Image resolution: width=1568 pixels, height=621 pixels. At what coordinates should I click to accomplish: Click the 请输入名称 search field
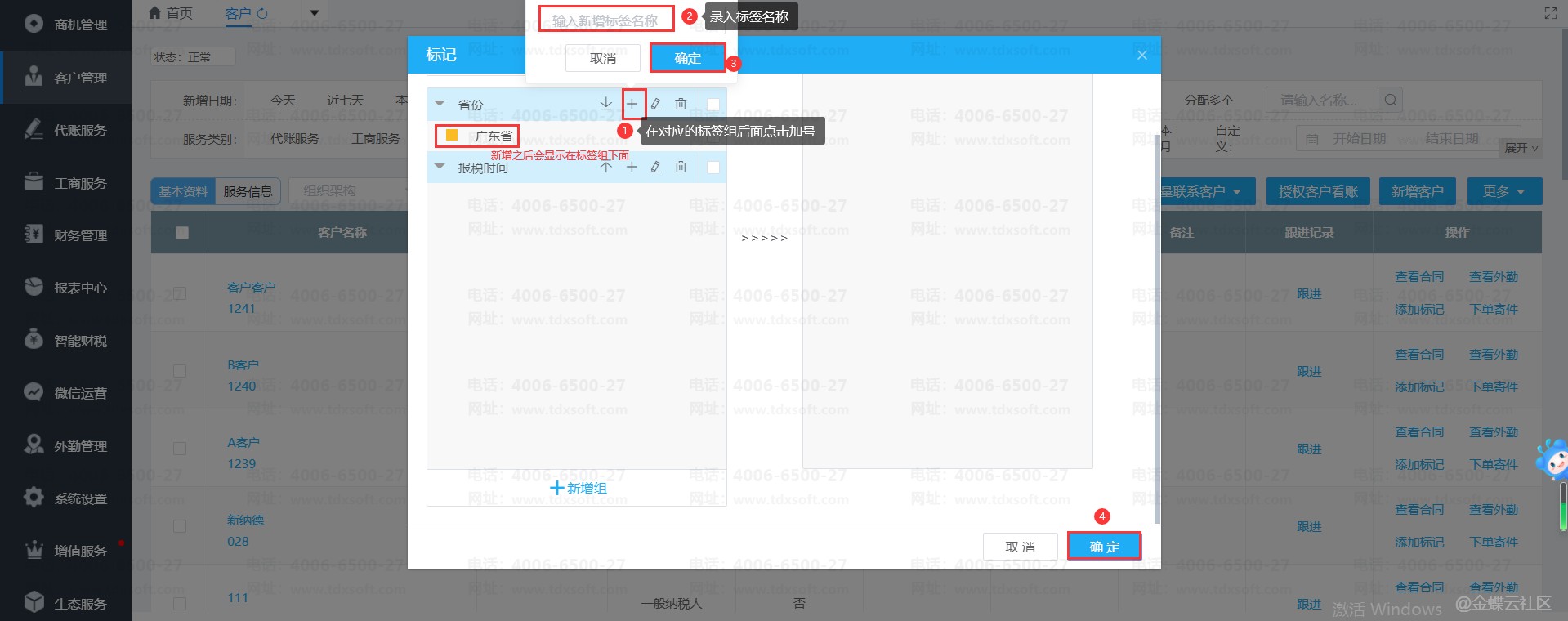pos(1321,100)
